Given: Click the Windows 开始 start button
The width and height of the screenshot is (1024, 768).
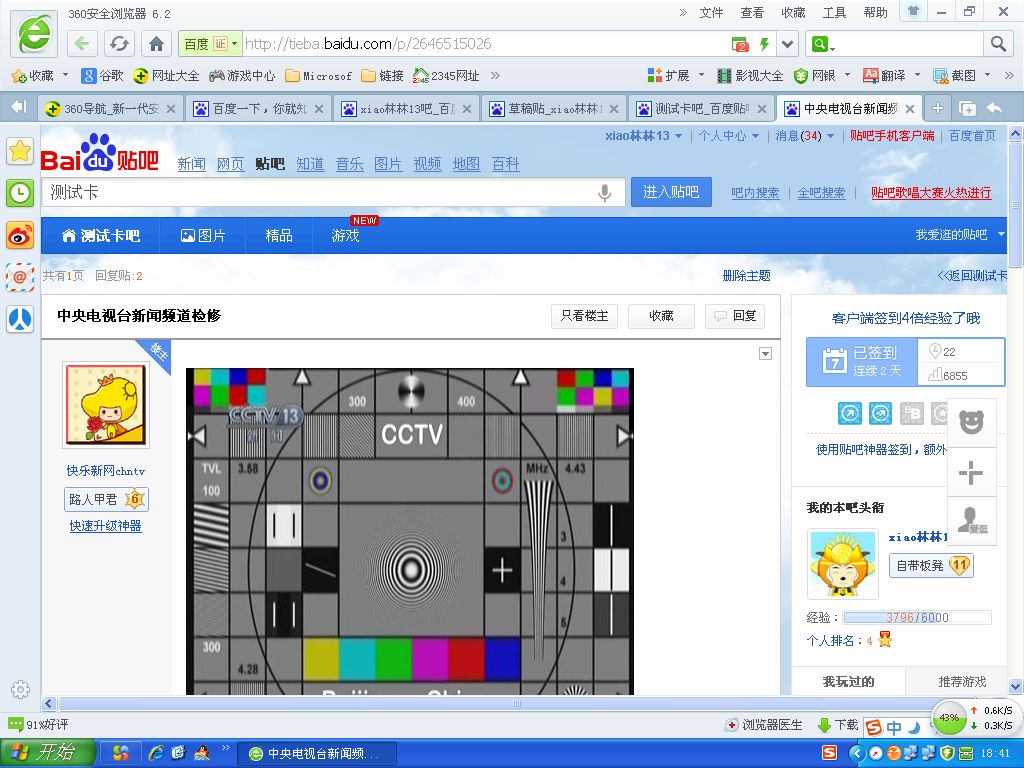Looking at the screenshot, I should coord(47,753).
